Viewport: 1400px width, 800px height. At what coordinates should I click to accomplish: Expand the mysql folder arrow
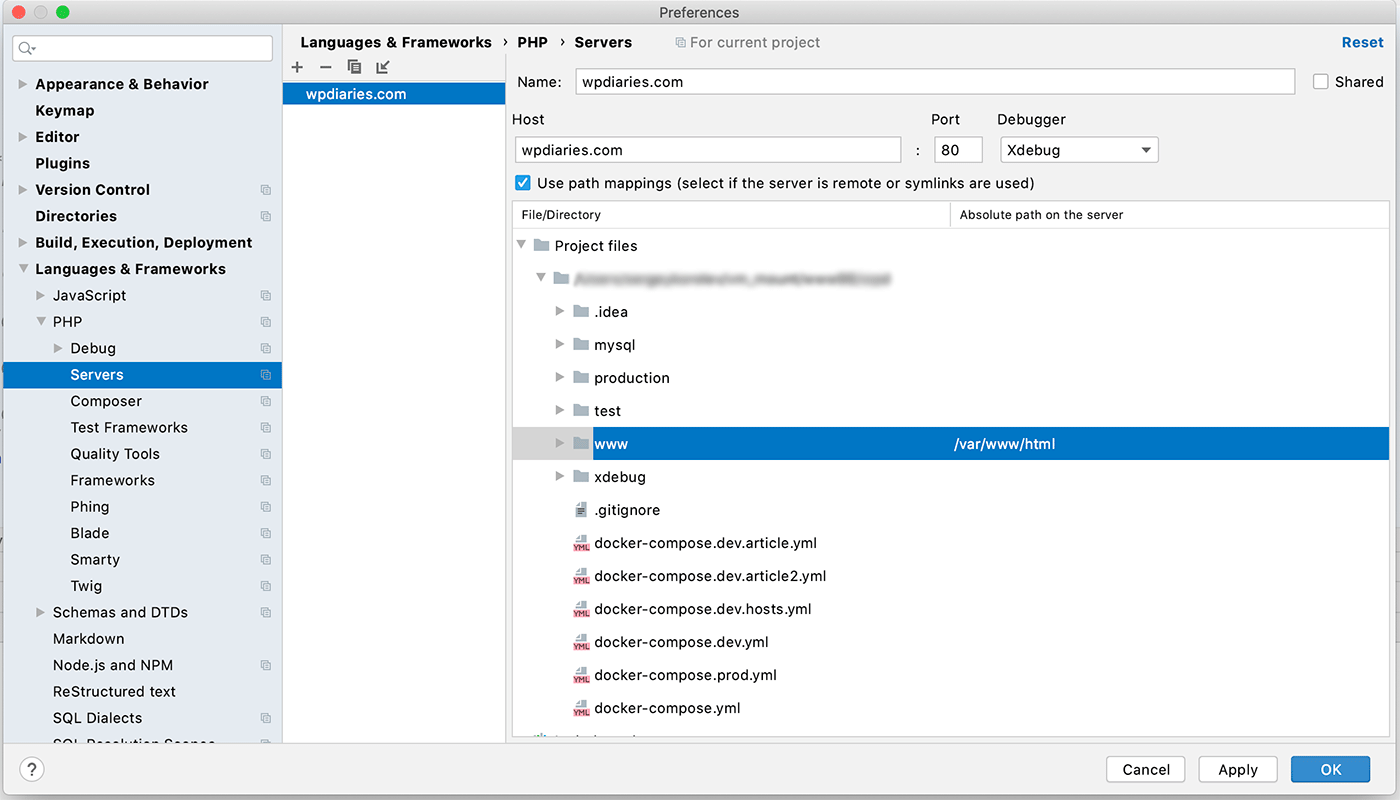(560, 344)
